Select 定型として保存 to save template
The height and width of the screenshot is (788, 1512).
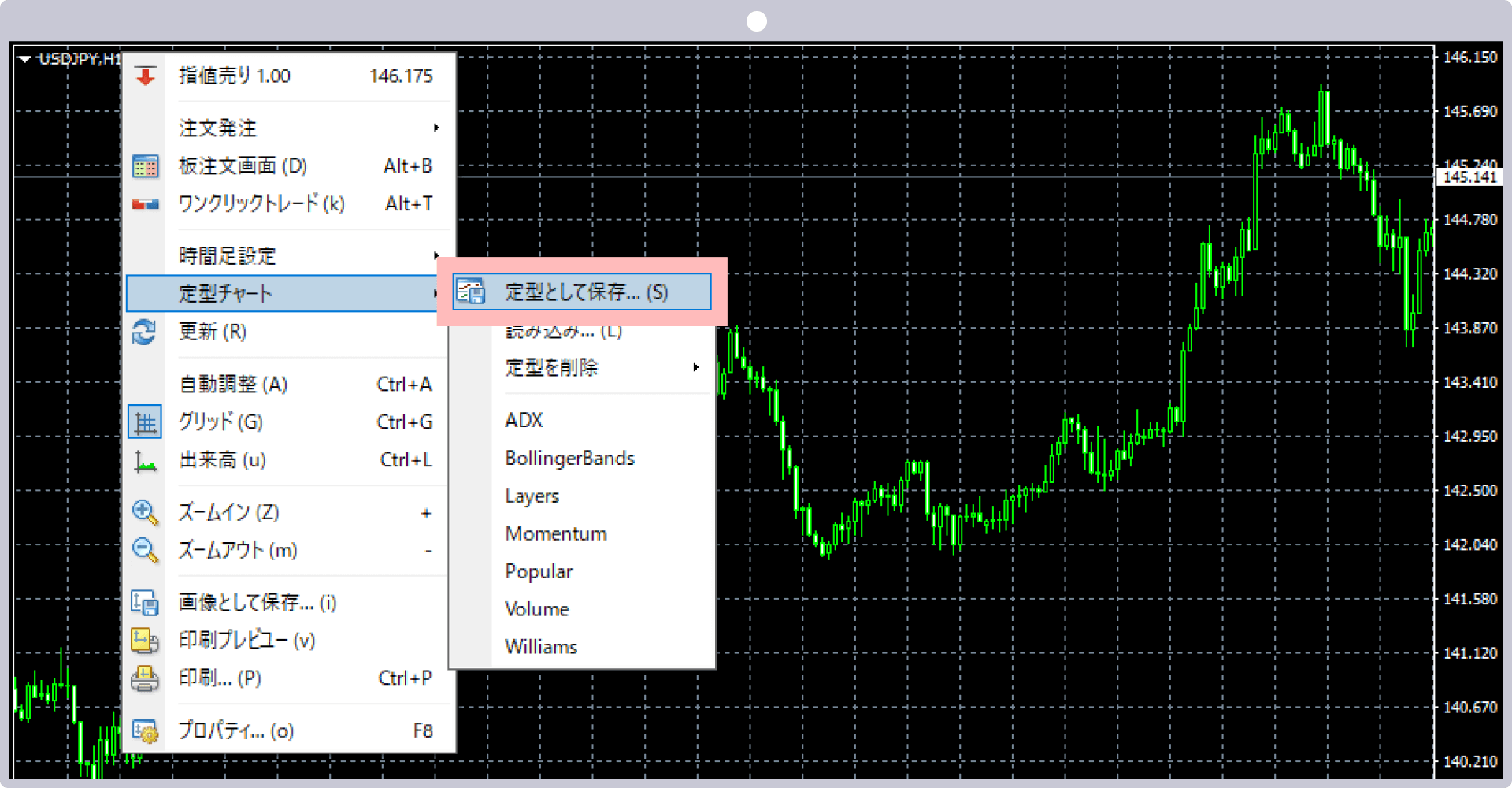point(586,292)
